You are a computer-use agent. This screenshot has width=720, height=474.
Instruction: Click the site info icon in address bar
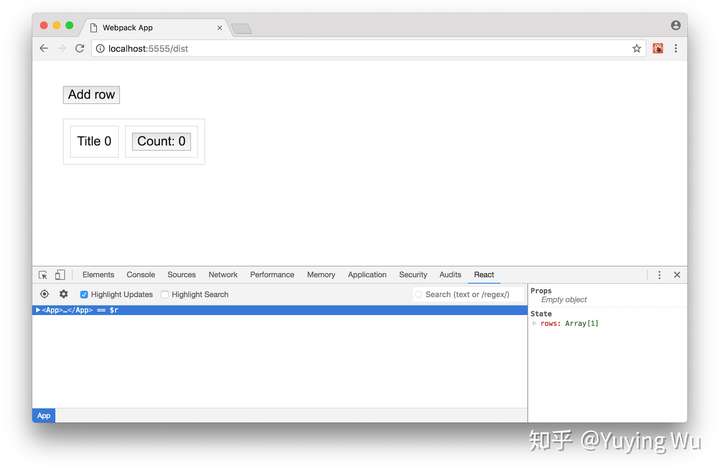(x=100, y=48)
